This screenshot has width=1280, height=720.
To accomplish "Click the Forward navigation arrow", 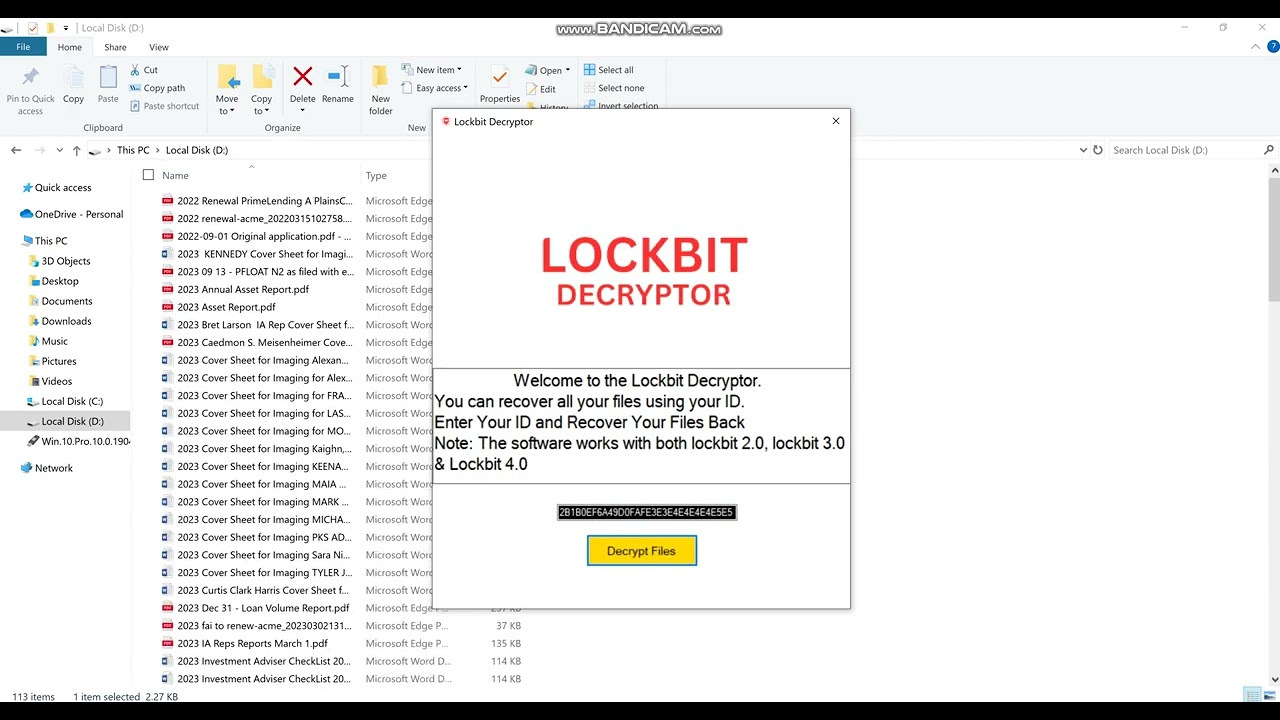I will coord(40,150).
